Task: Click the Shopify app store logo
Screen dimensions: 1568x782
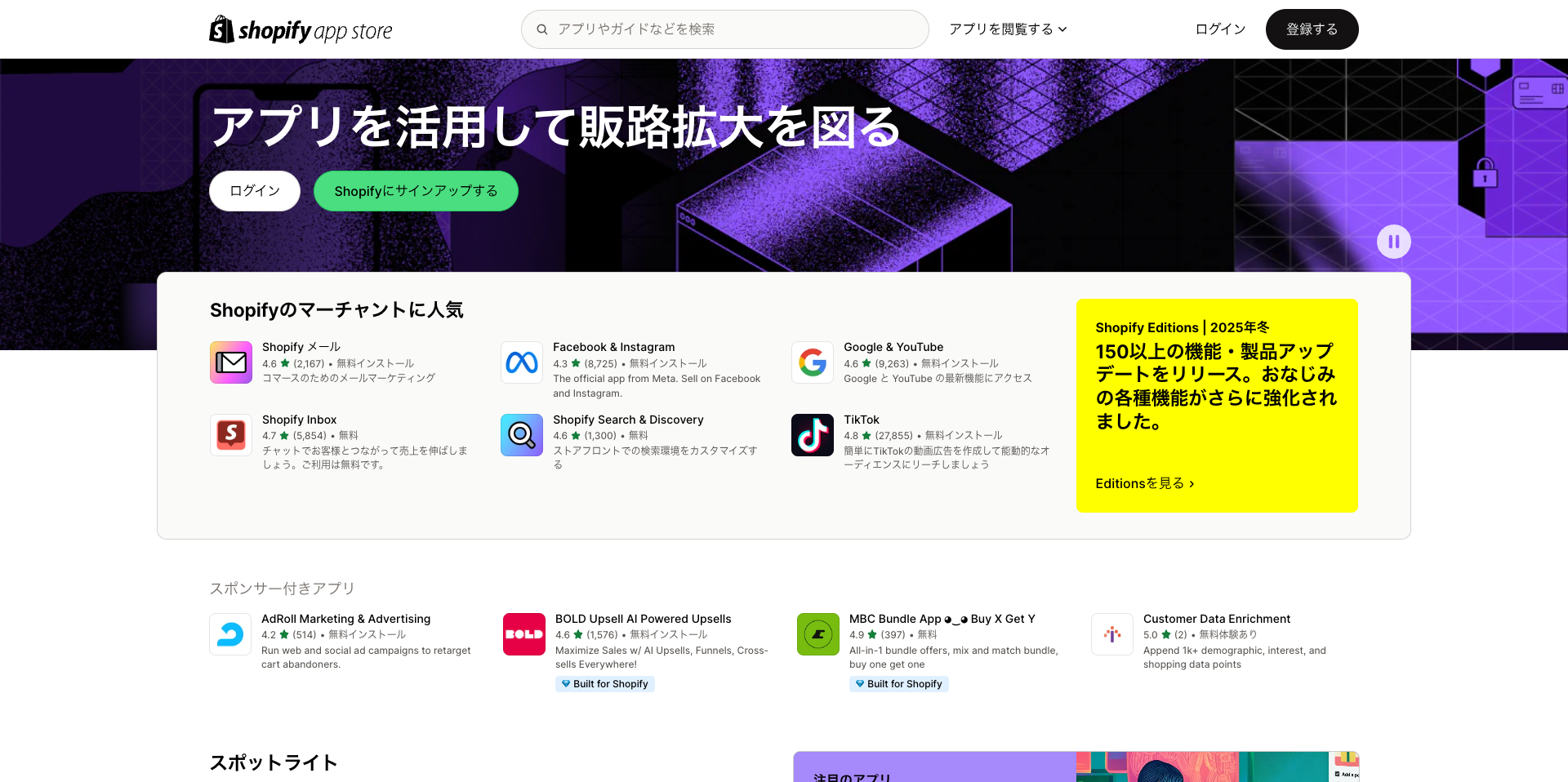Action: pos(301,30)
